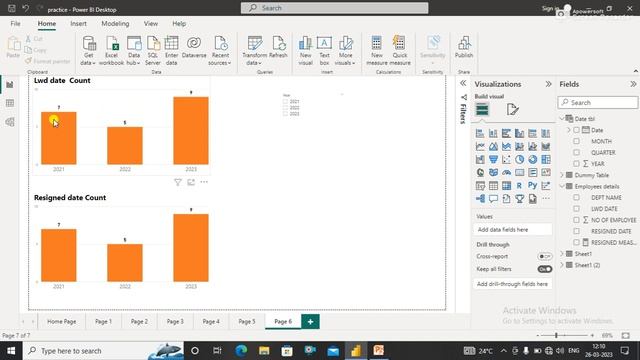Add a Text box from the ribbon
Screen dimensions: 640x360
pos(324,51)
